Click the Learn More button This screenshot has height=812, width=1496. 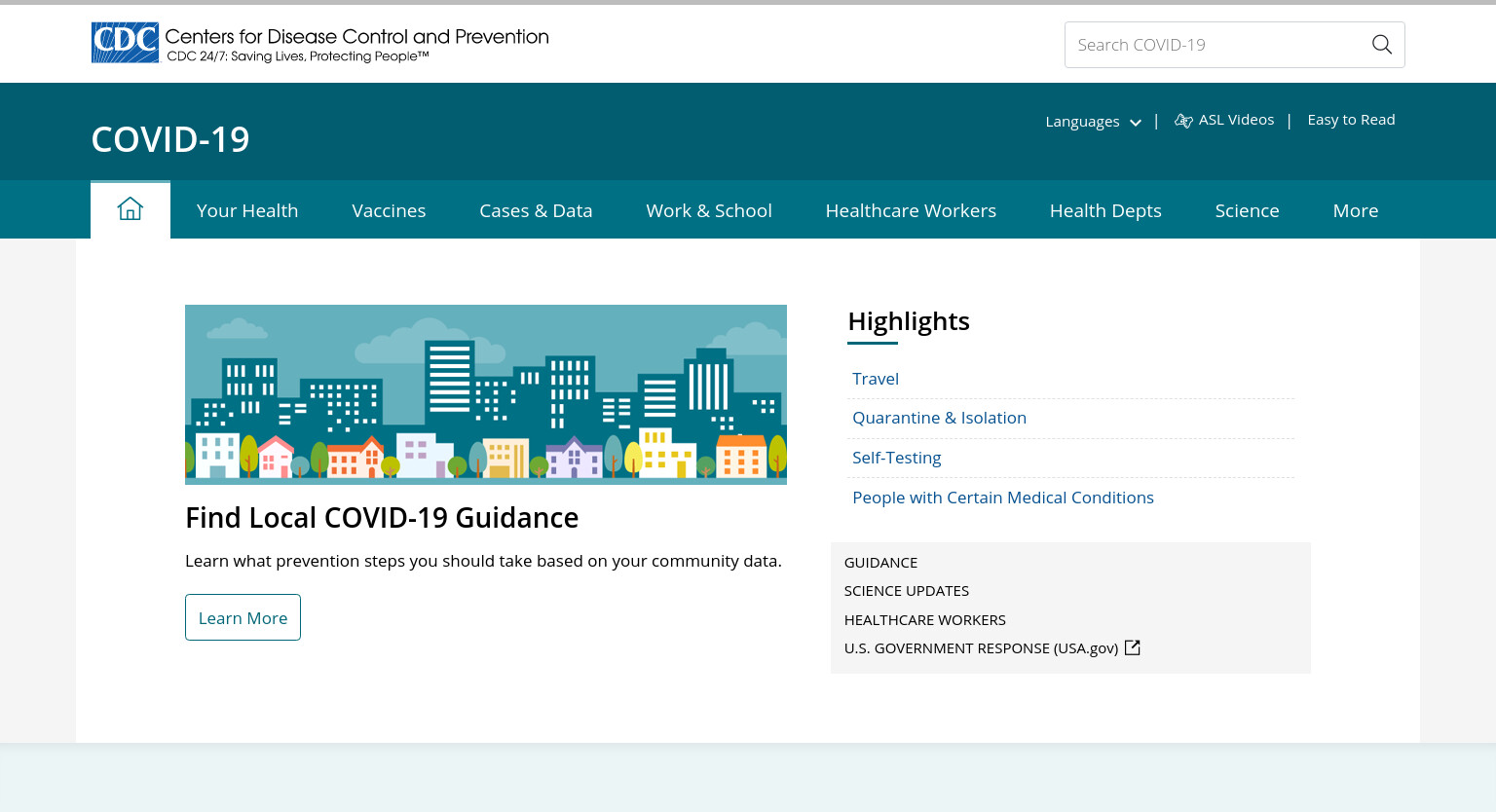[x=243, y=617]
